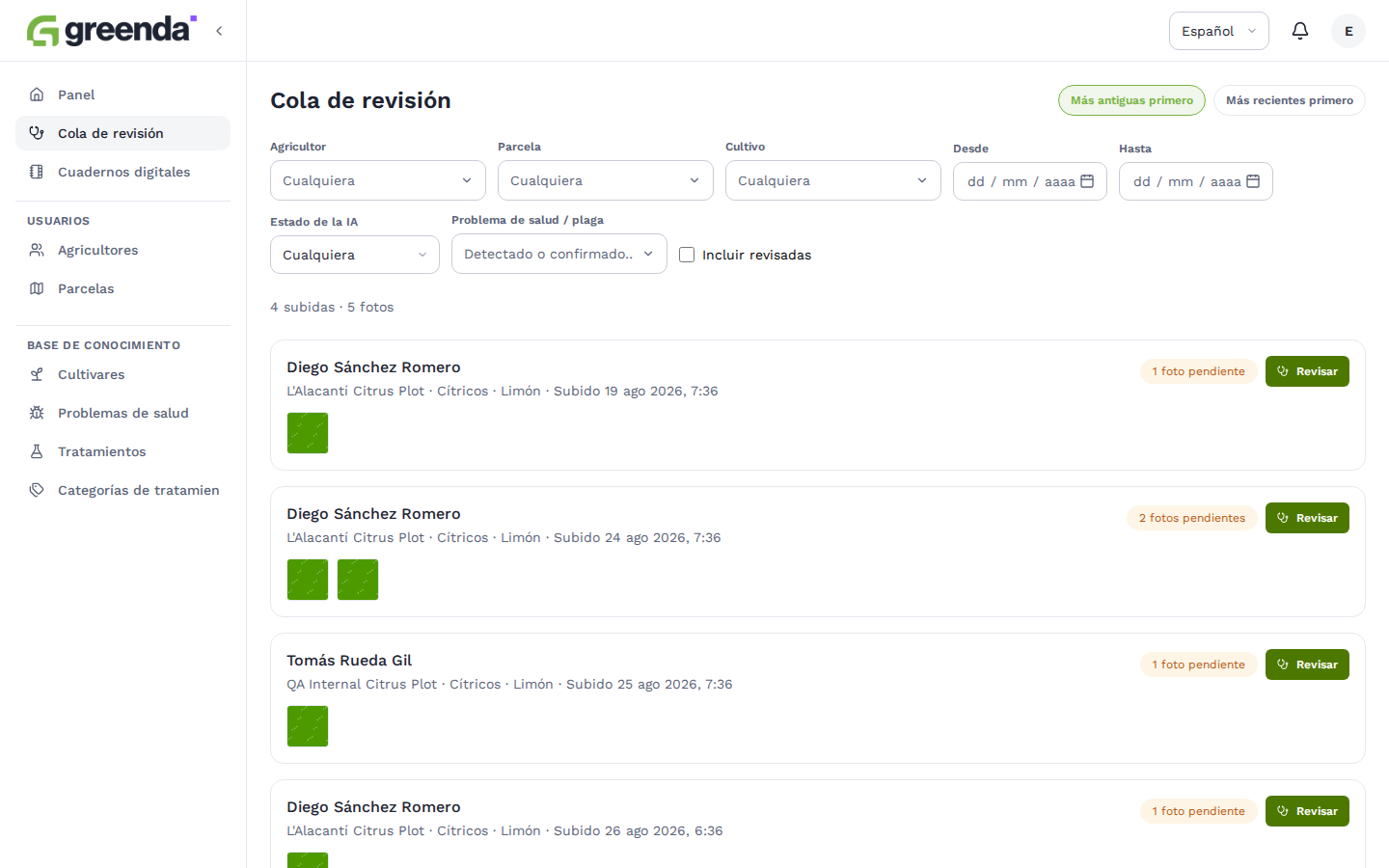This screenshot has width=1389, height=868.
Task: Open Tratamientos page
Action: (x=123, y=451)
